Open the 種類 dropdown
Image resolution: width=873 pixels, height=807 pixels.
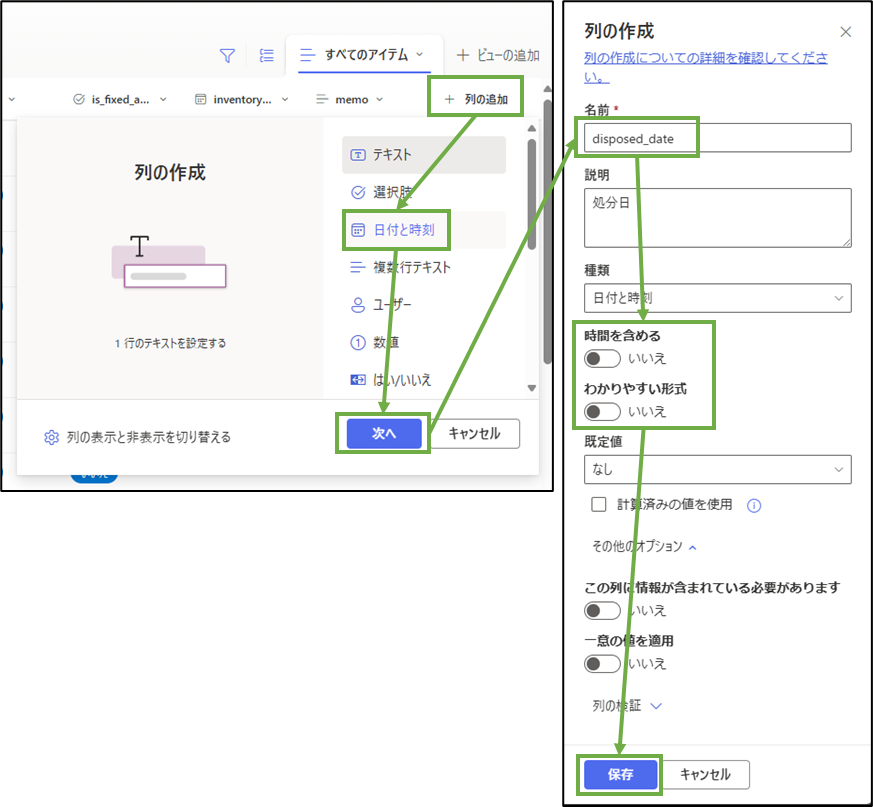pos(718,298)
